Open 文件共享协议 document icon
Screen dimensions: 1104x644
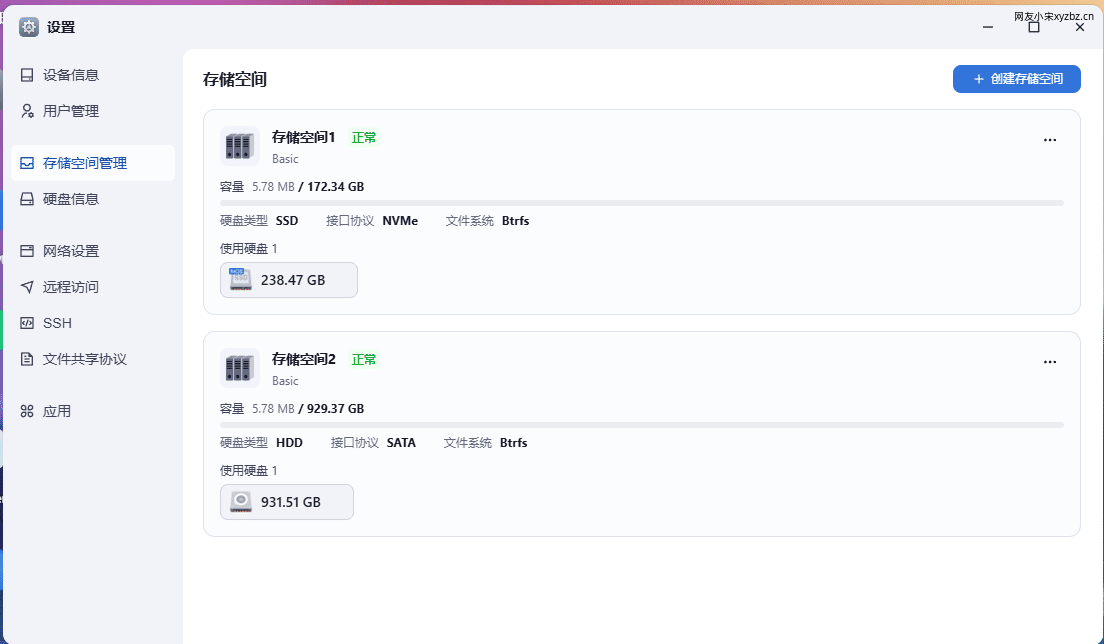click(x=27, y=359)
